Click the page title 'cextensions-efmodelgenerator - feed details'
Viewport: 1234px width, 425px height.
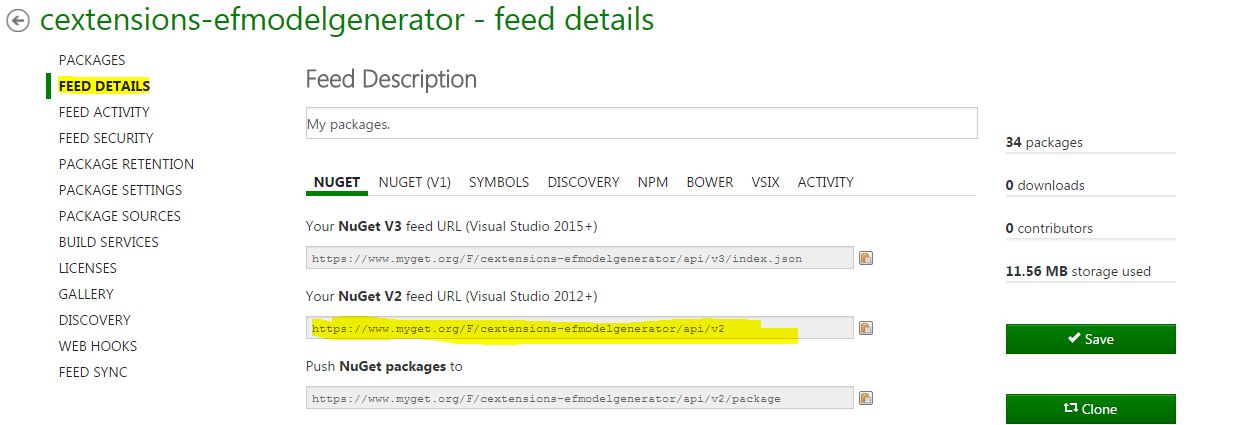(347, 19)
